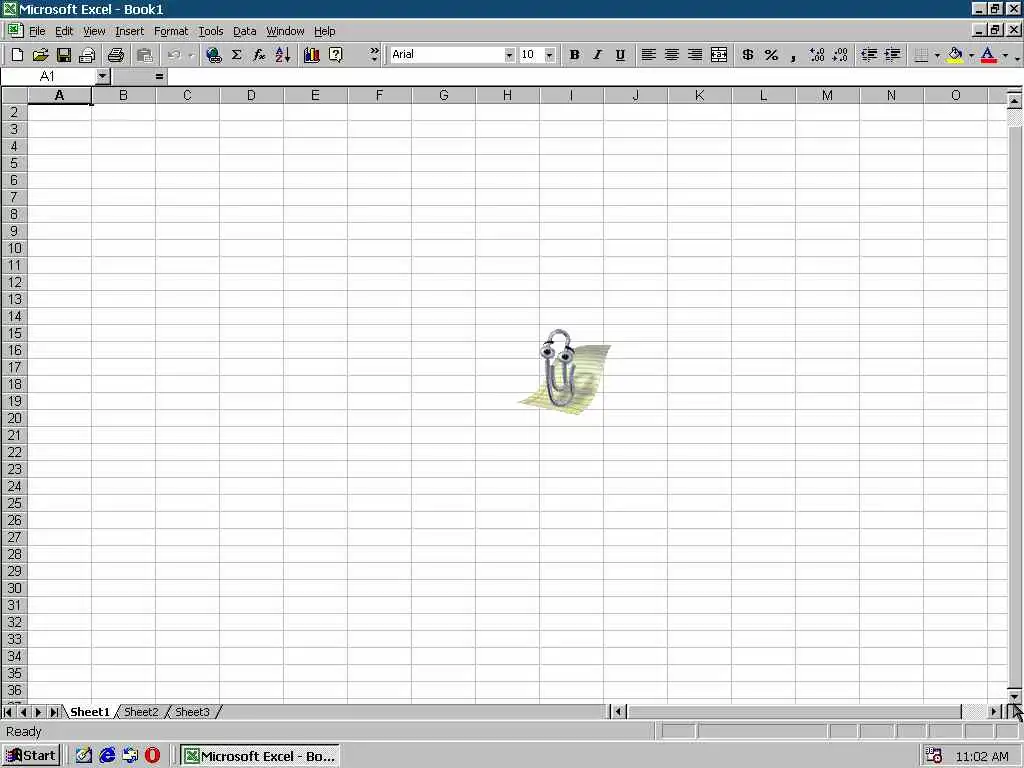Click the Borders icon
The height and width of the screenshot is (768, 1024).
(921, 55)
